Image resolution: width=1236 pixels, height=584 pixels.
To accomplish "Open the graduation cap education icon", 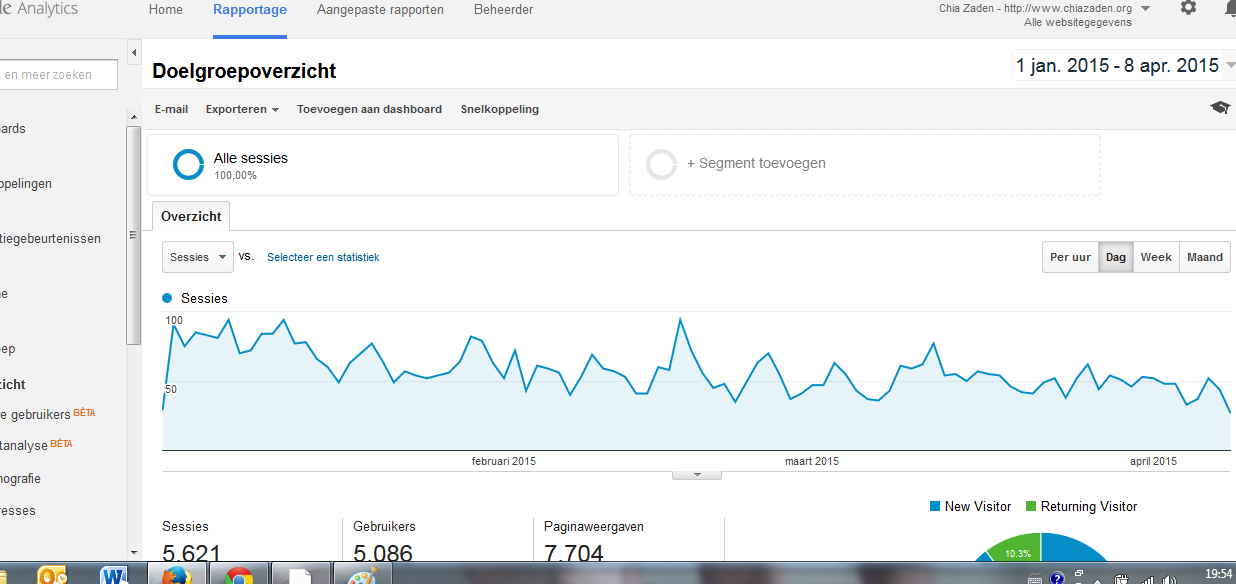I will [1220, 108].
